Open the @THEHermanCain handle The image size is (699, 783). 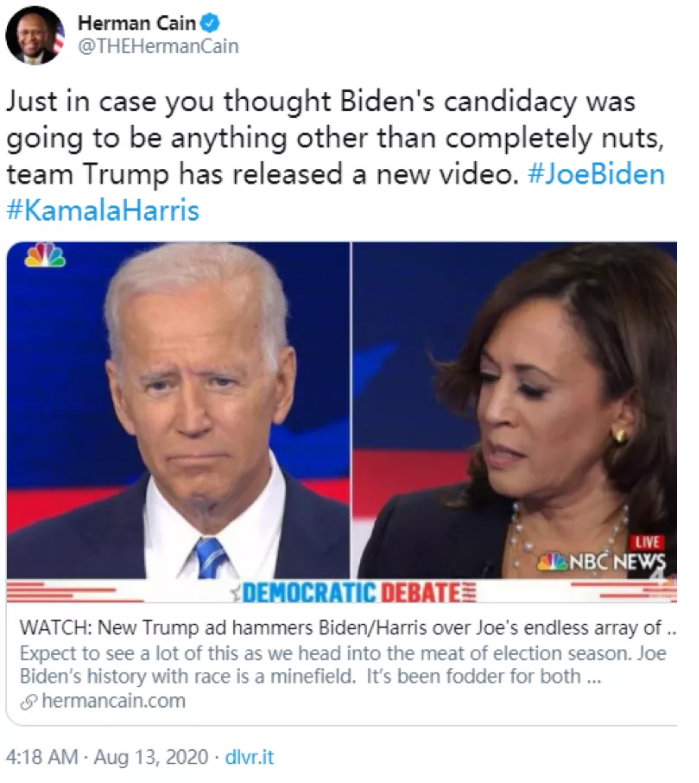158,46
